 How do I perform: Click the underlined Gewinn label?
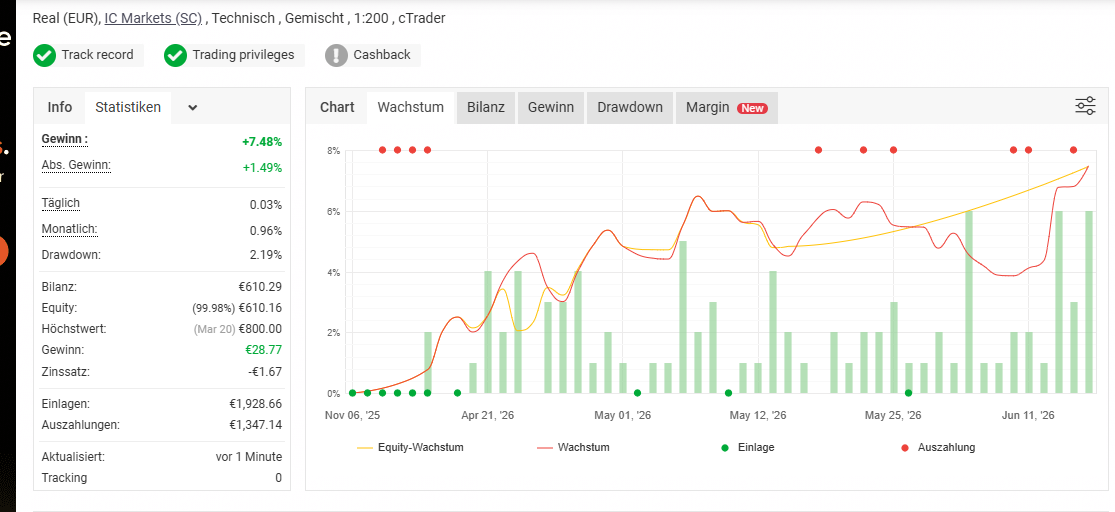(x=65, y=139)
